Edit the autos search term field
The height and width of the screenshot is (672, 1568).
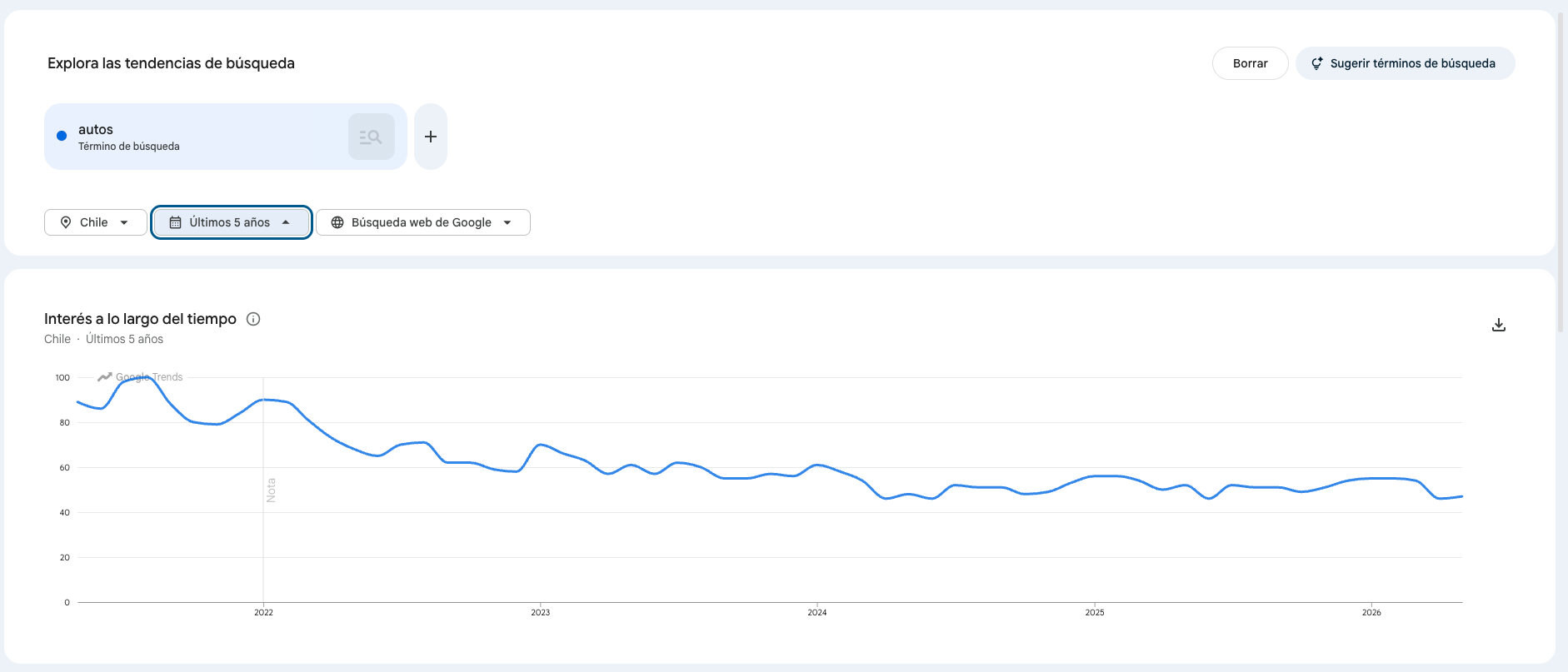(196, 137)
